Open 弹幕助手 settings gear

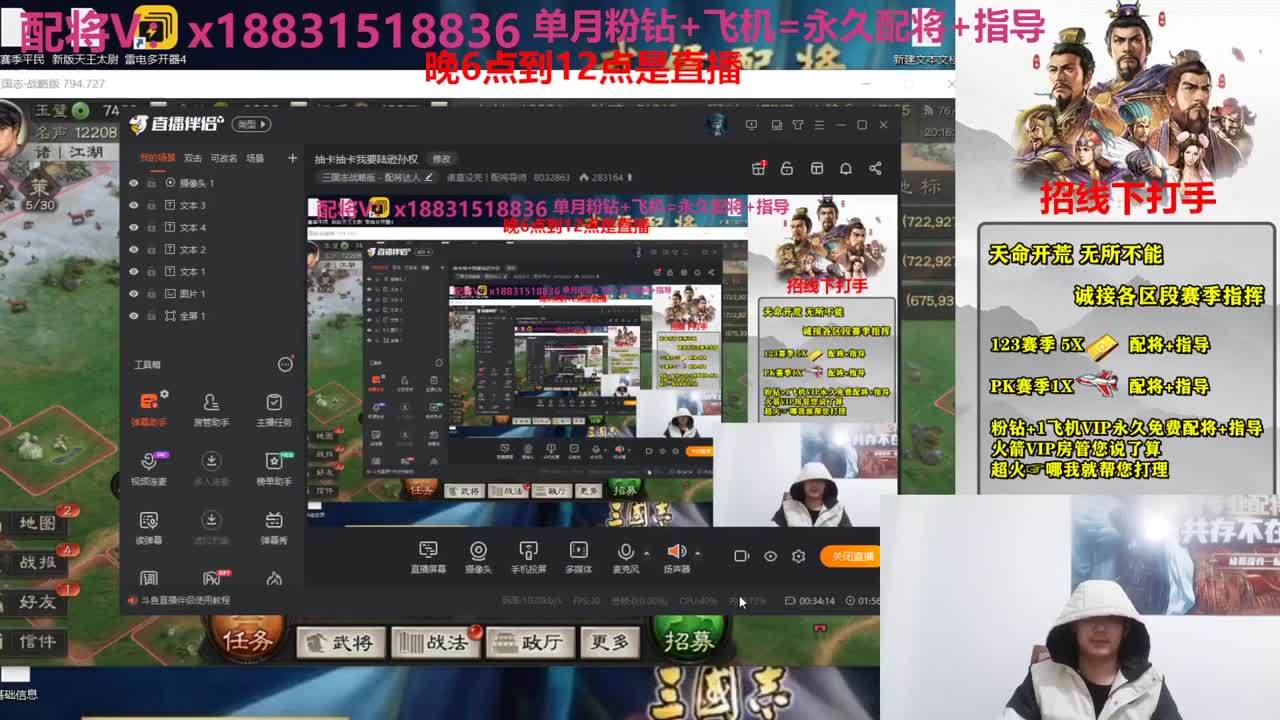click(163, 395)
